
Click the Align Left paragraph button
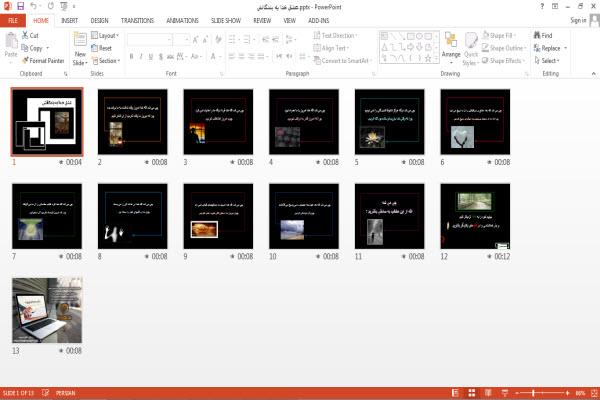(232, 57)
